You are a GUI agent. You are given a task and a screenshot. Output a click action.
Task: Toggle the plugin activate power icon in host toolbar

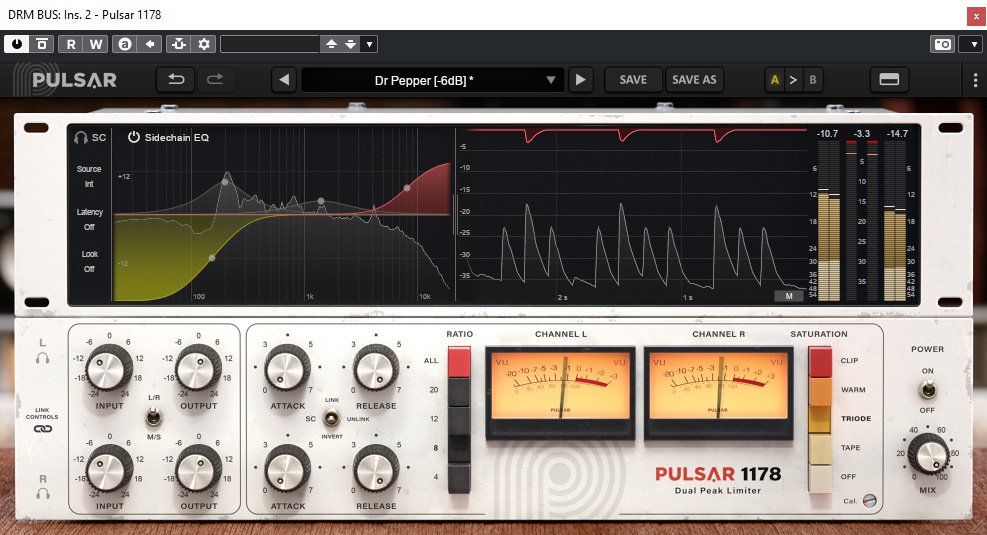[17, 44]
